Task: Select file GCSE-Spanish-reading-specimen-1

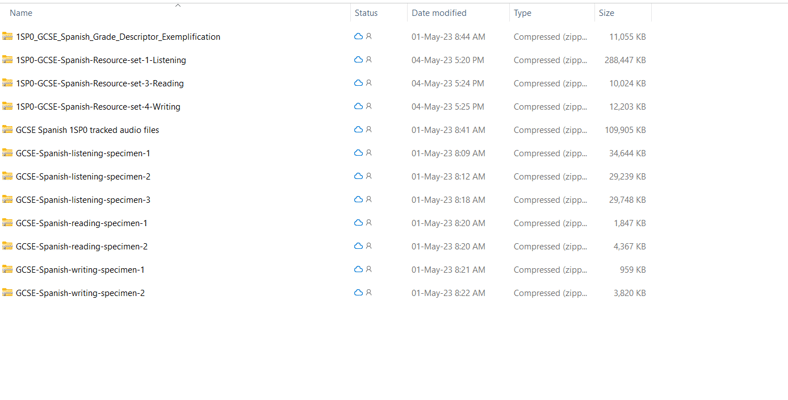Action: pos(81,223)
